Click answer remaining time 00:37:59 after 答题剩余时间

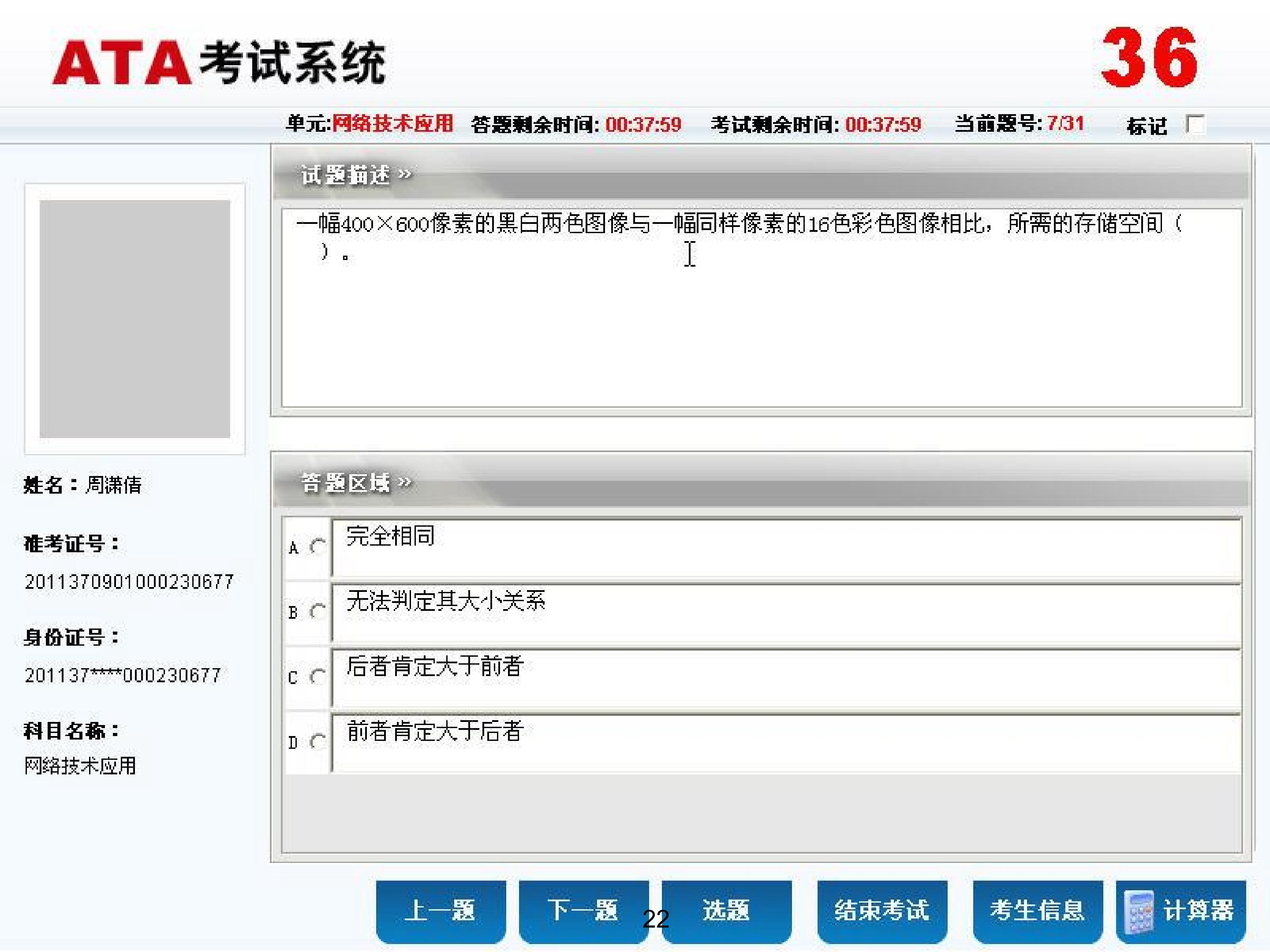pyautogui.click(x=643, y=124)
